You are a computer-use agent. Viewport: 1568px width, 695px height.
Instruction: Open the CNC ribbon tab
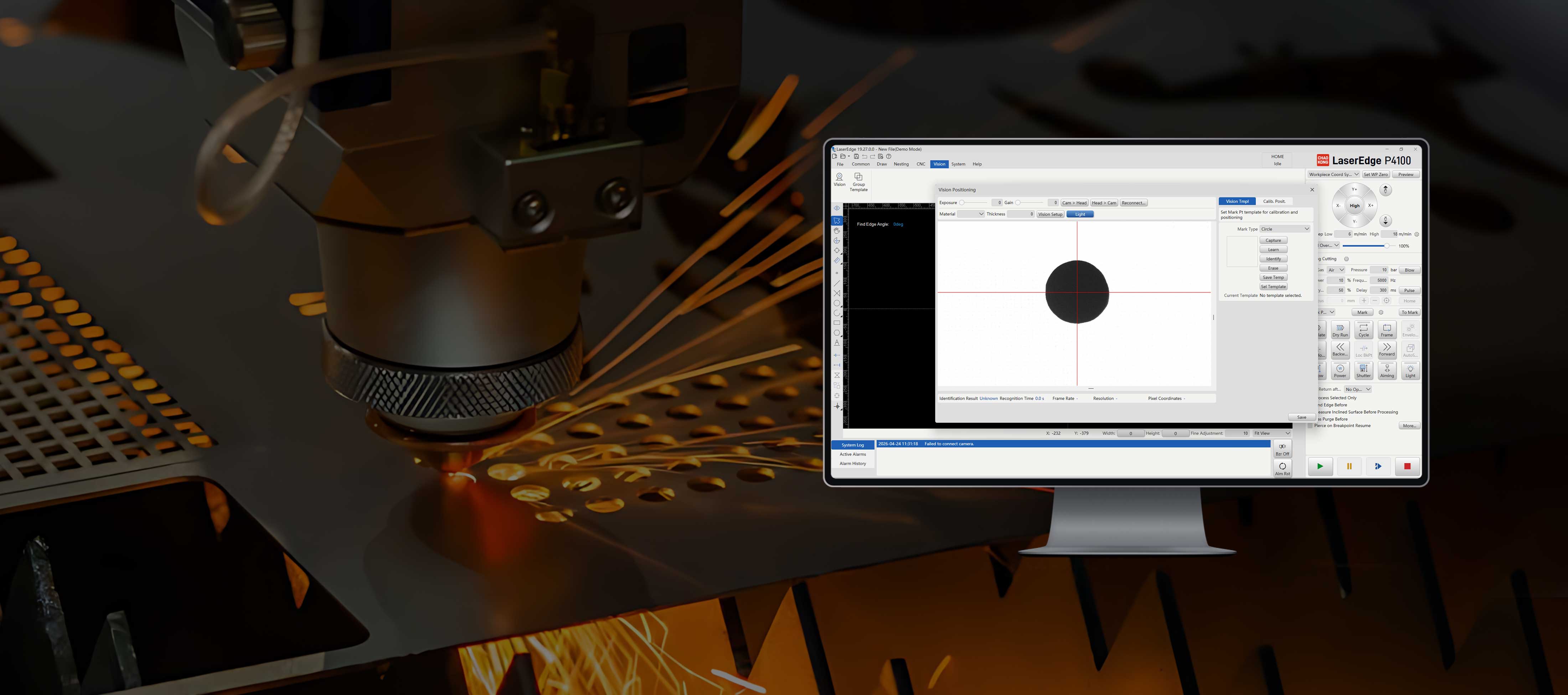click(920, 164)
